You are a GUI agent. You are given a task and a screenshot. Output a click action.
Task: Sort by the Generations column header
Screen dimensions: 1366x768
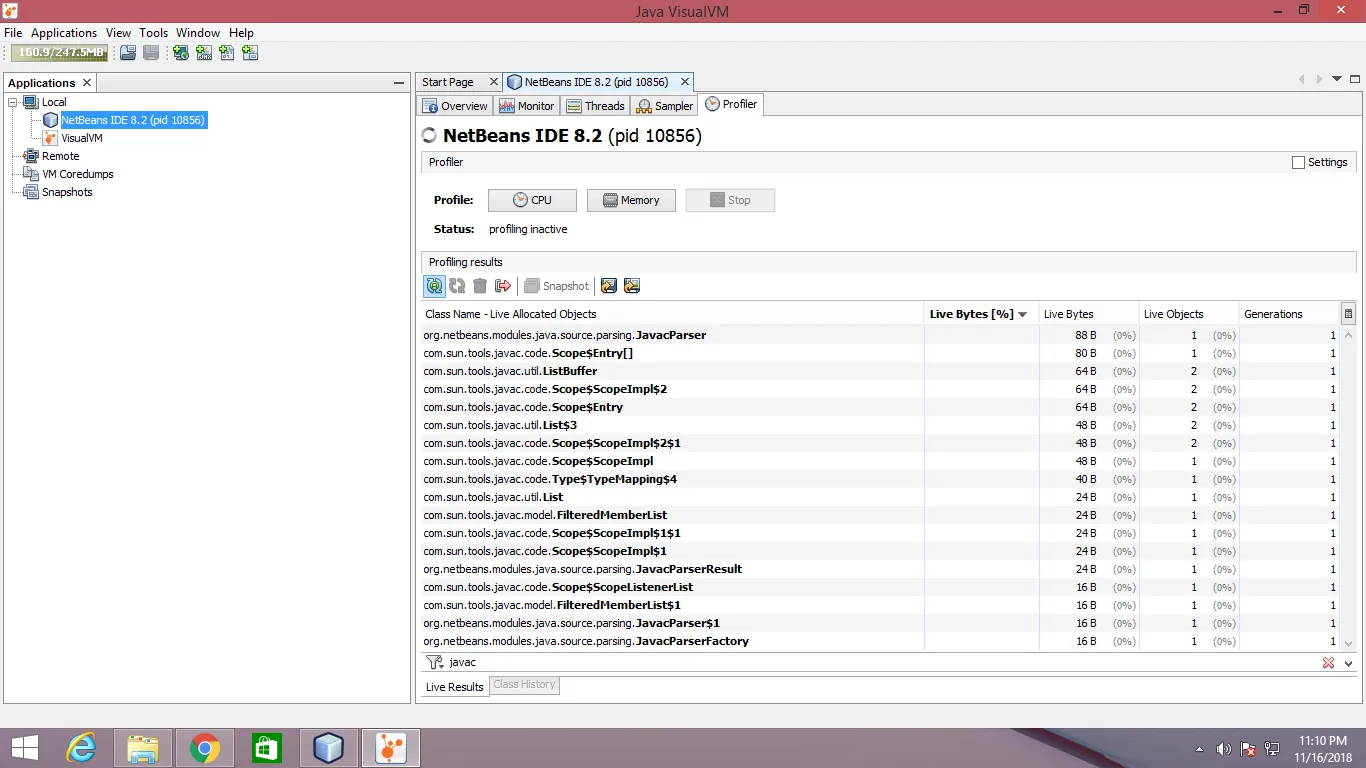[x=1289, y=314]
